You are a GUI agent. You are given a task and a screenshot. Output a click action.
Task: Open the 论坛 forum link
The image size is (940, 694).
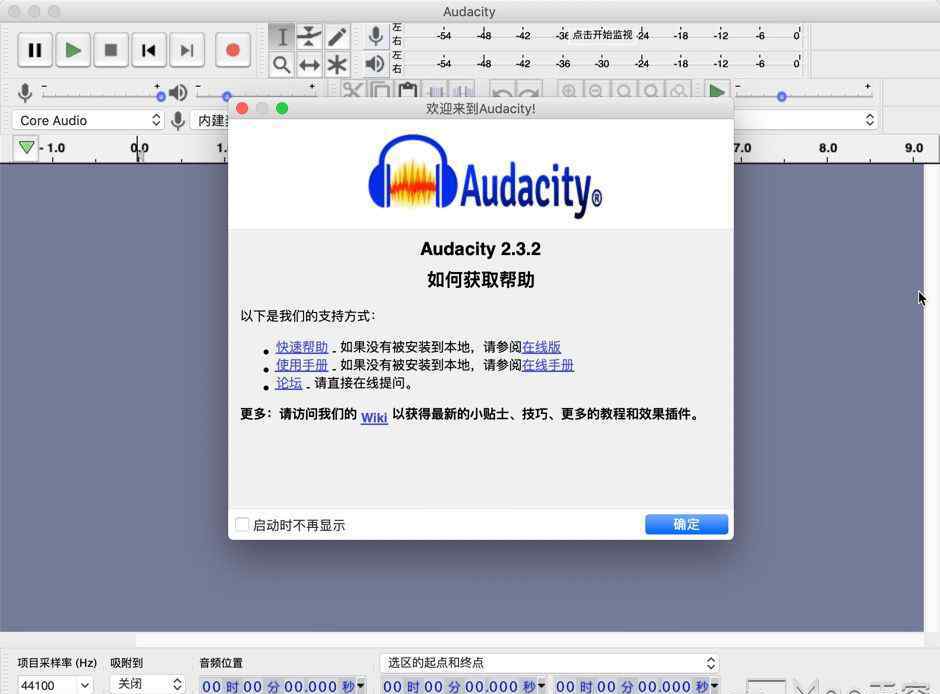tap(289, 383)
